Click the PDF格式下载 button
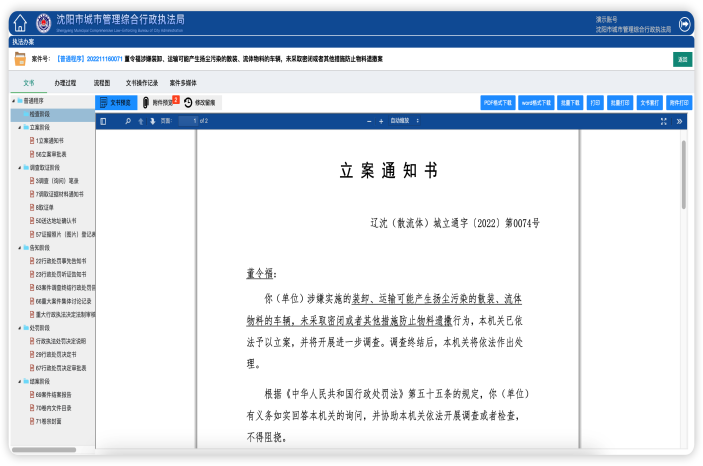This screenshot has width=703, height=466. (498, 102)
